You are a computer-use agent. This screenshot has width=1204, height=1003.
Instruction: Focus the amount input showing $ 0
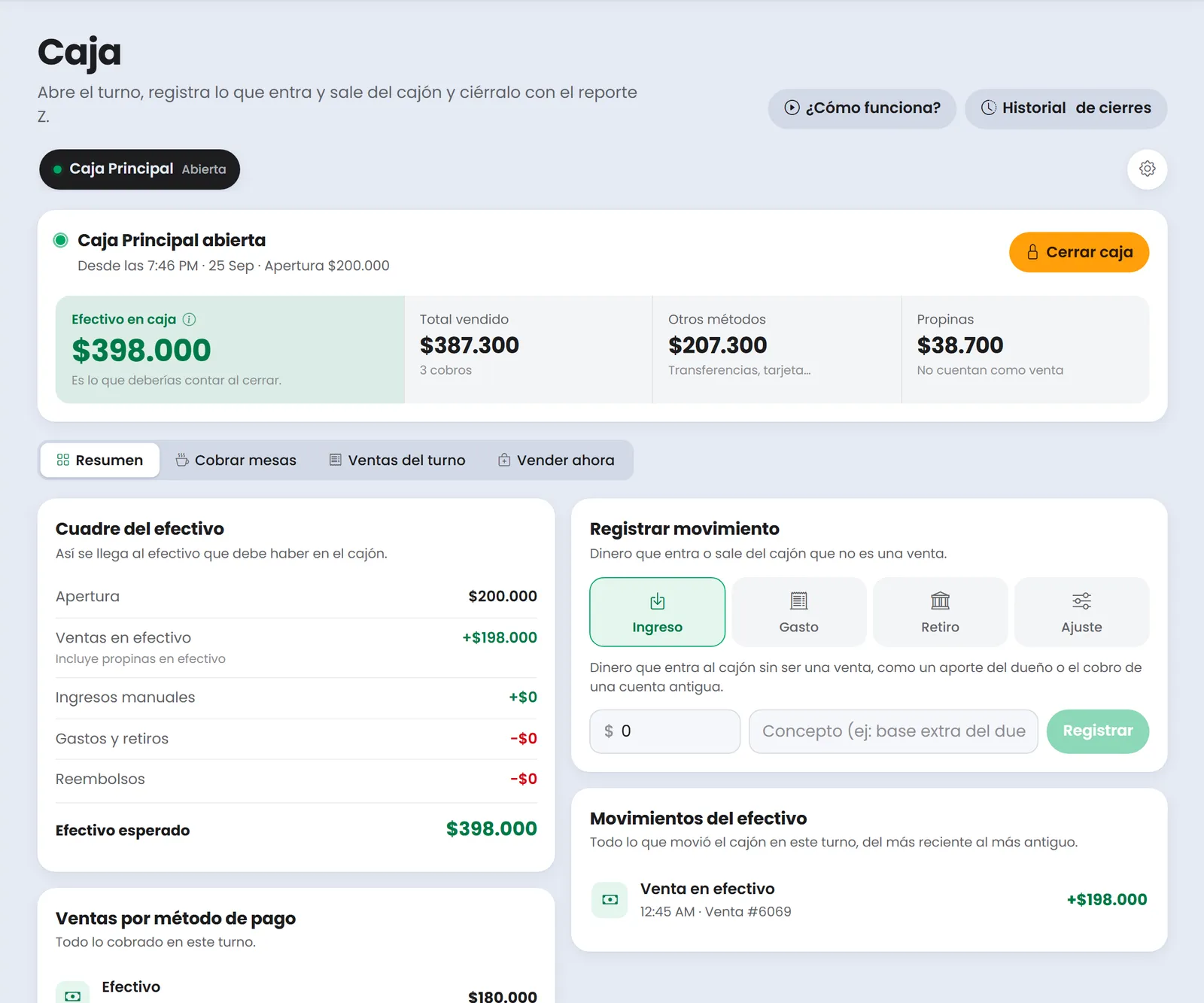pyautogui.click(x=665, y=731)
